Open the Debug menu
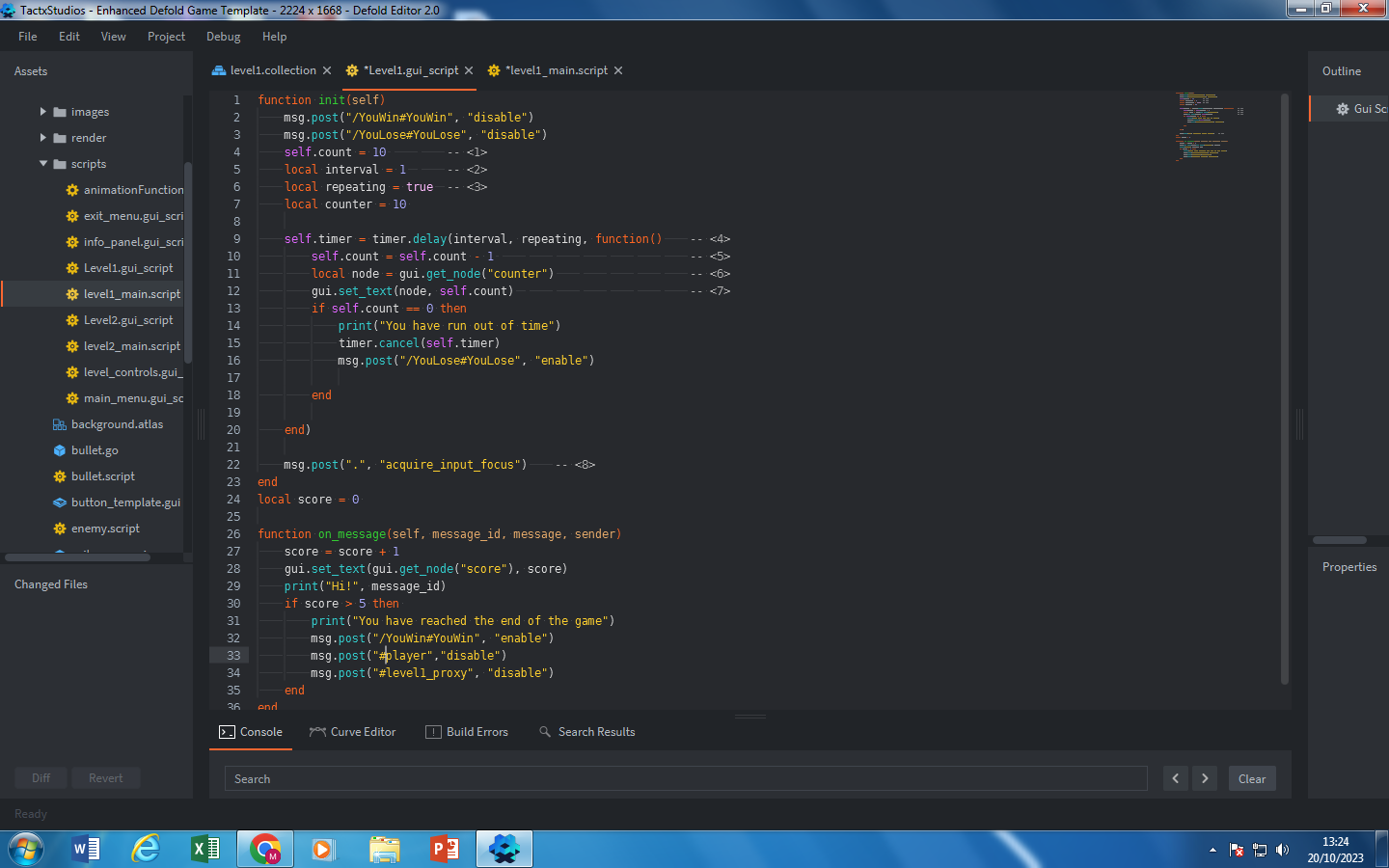The height and width of the screenshot is (868, 1389). click(x=223, y=37)
